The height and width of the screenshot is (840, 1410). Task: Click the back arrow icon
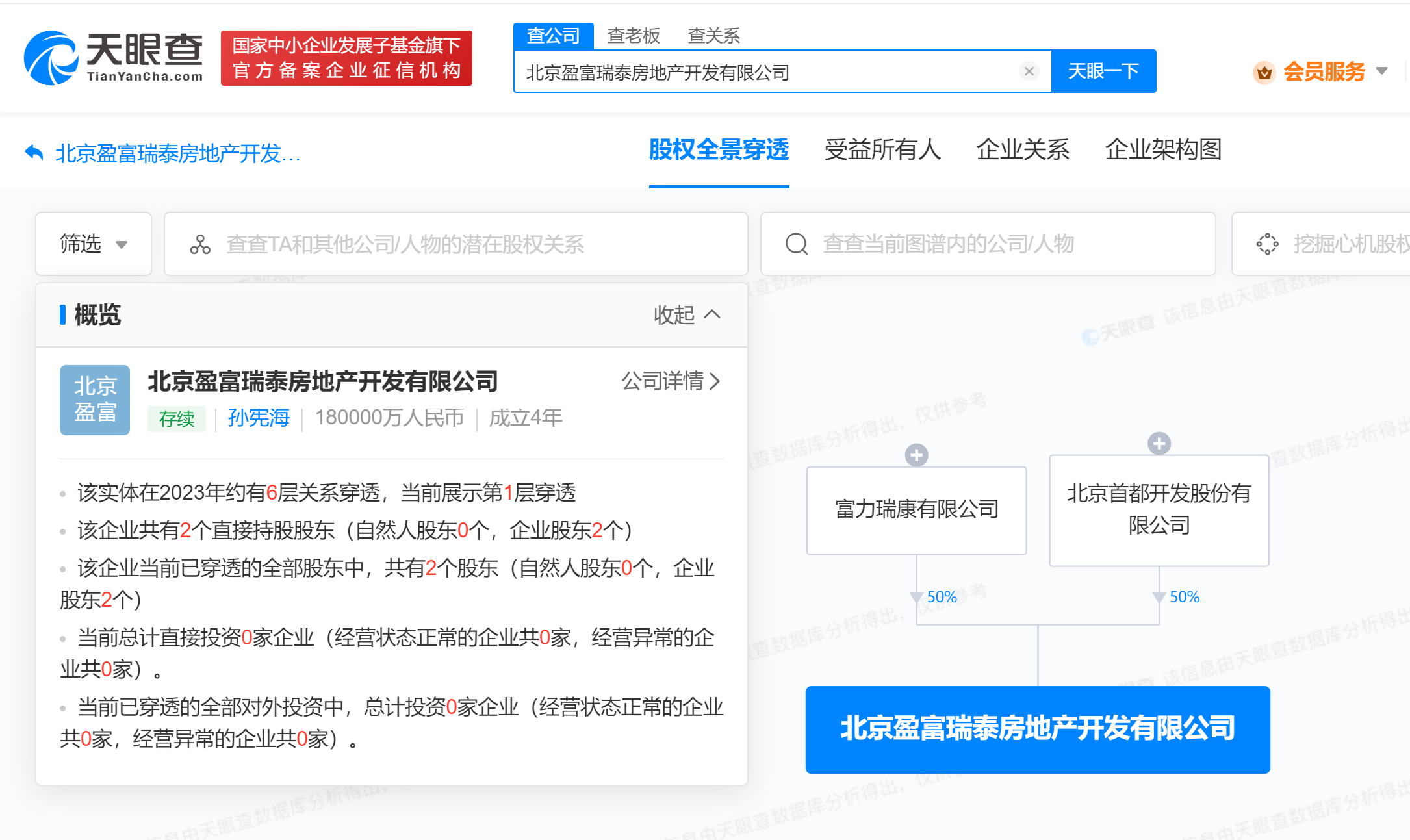(x=34, y=153)
